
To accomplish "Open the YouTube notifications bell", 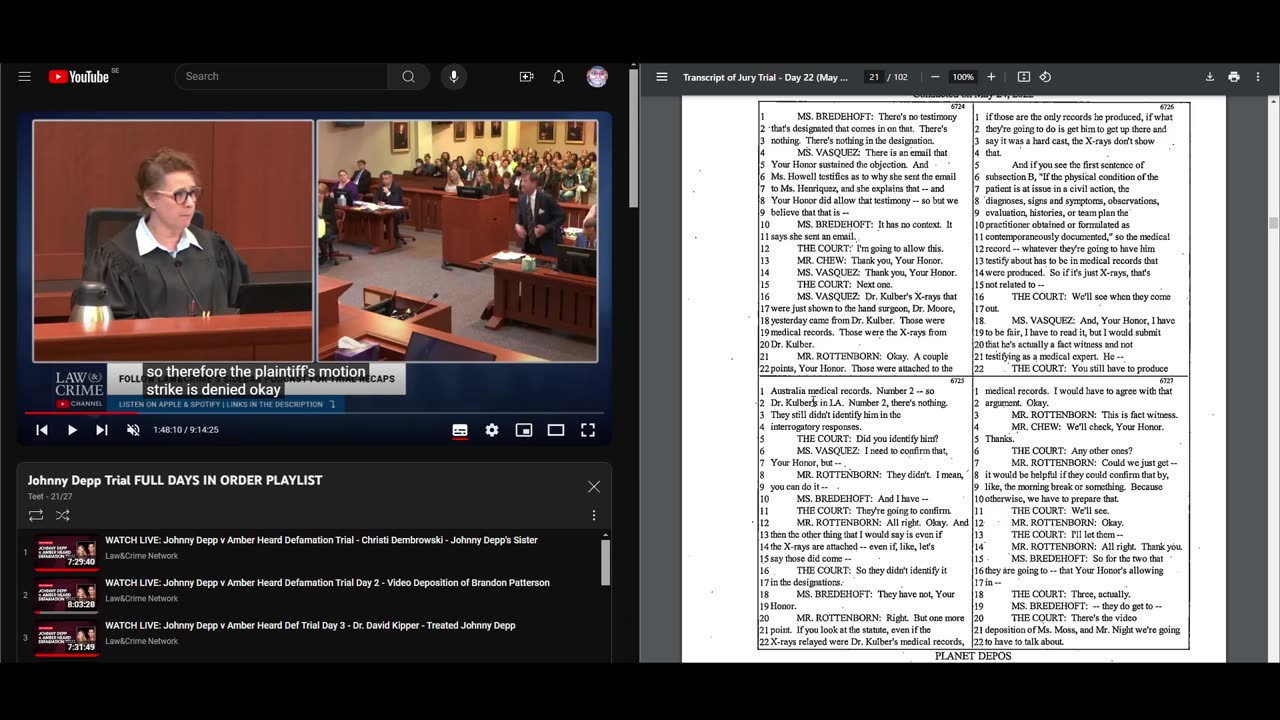I will pos(559,77).
